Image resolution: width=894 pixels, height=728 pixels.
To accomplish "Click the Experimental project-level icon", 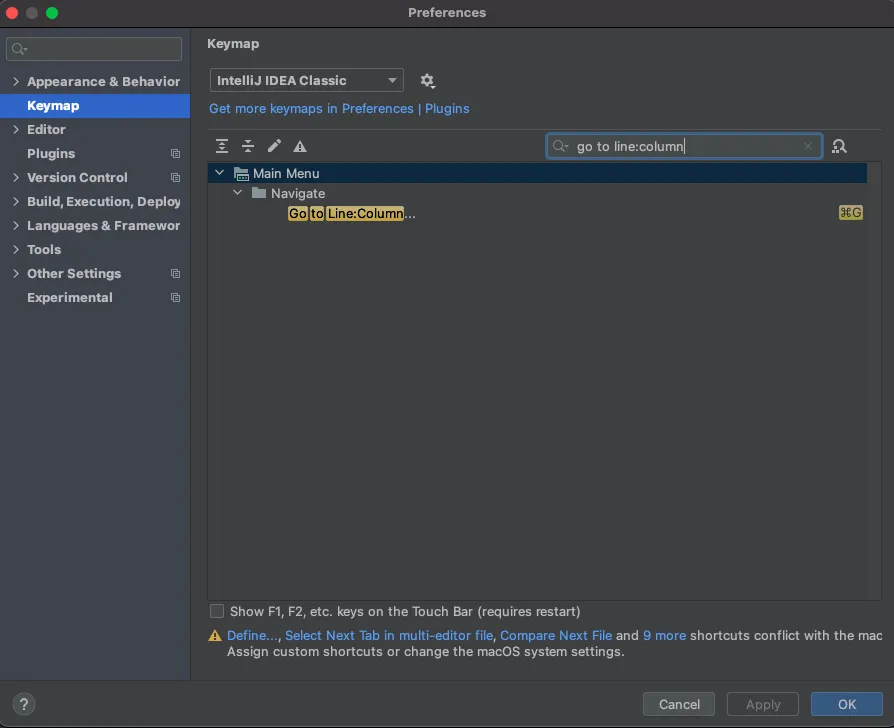I will 176,298.
